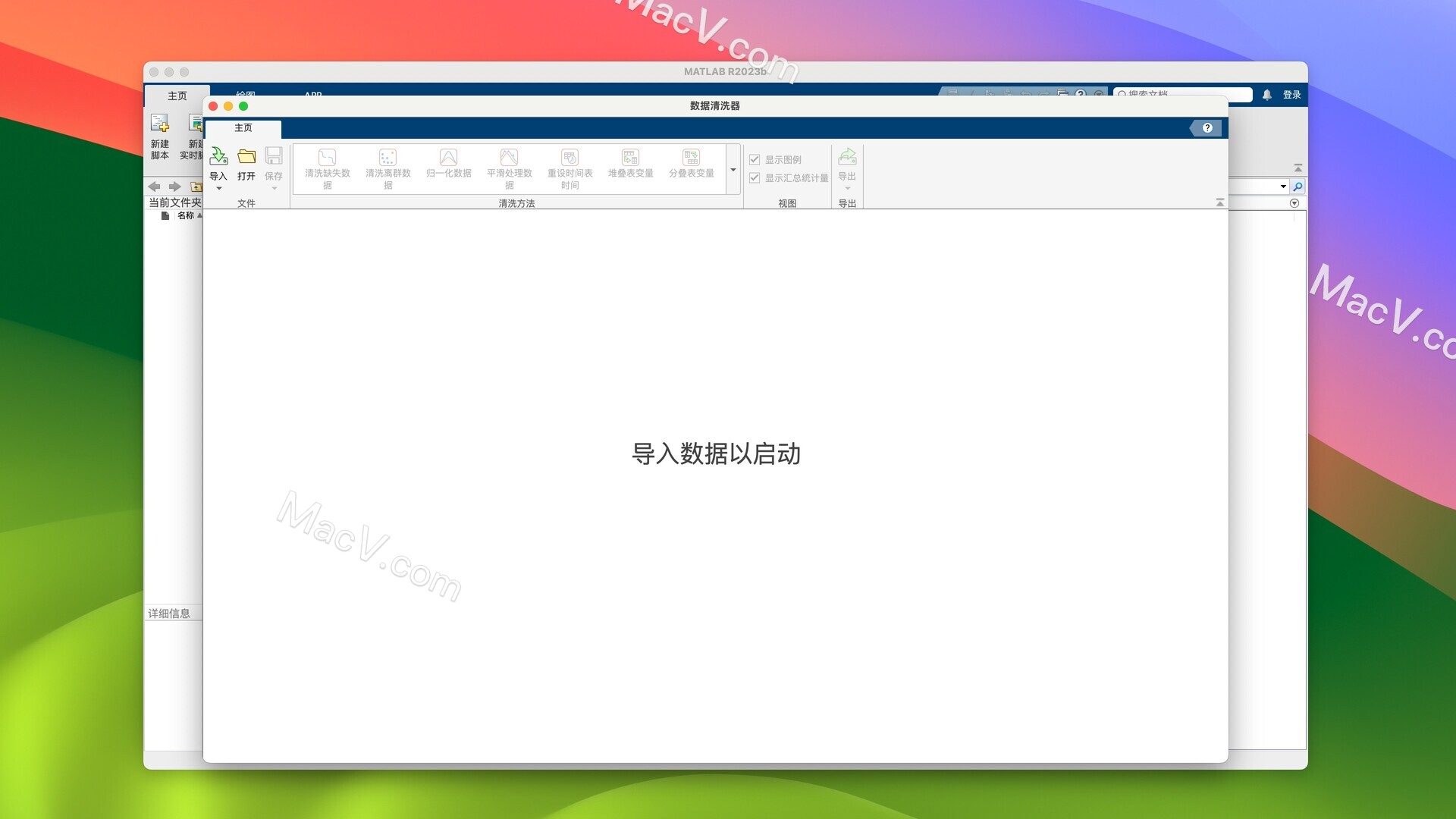The height and width of the screenshot is (819, 1456).
Task: Select the 分叠表变量 unstack variables tool
Action: click(692, 164)
